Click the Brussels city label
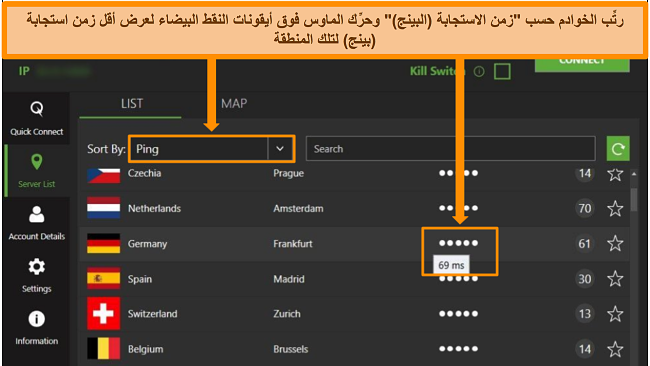 [x=290, y=349]
